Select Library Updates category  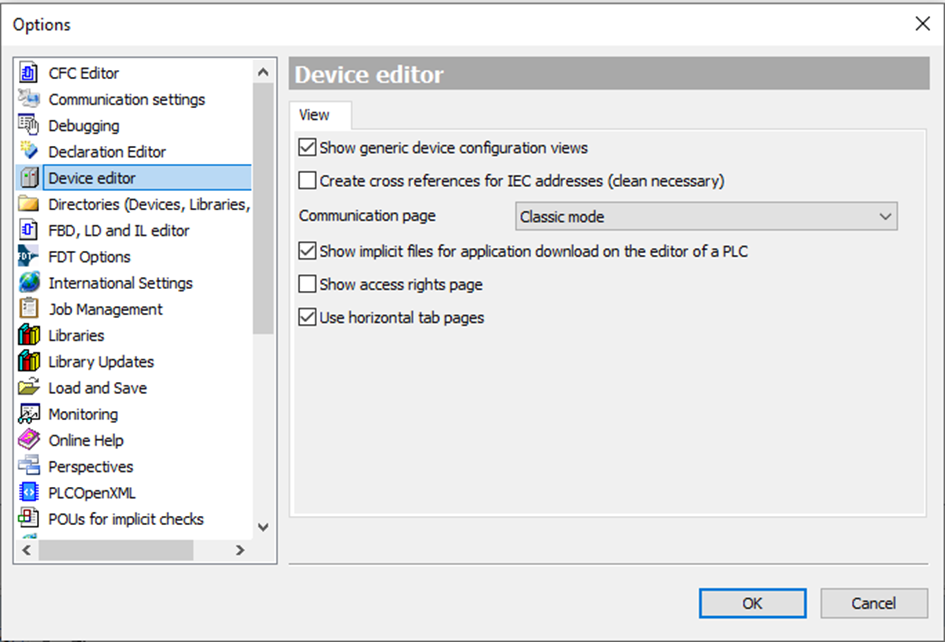pyautogui.click(x=101, y=361)
